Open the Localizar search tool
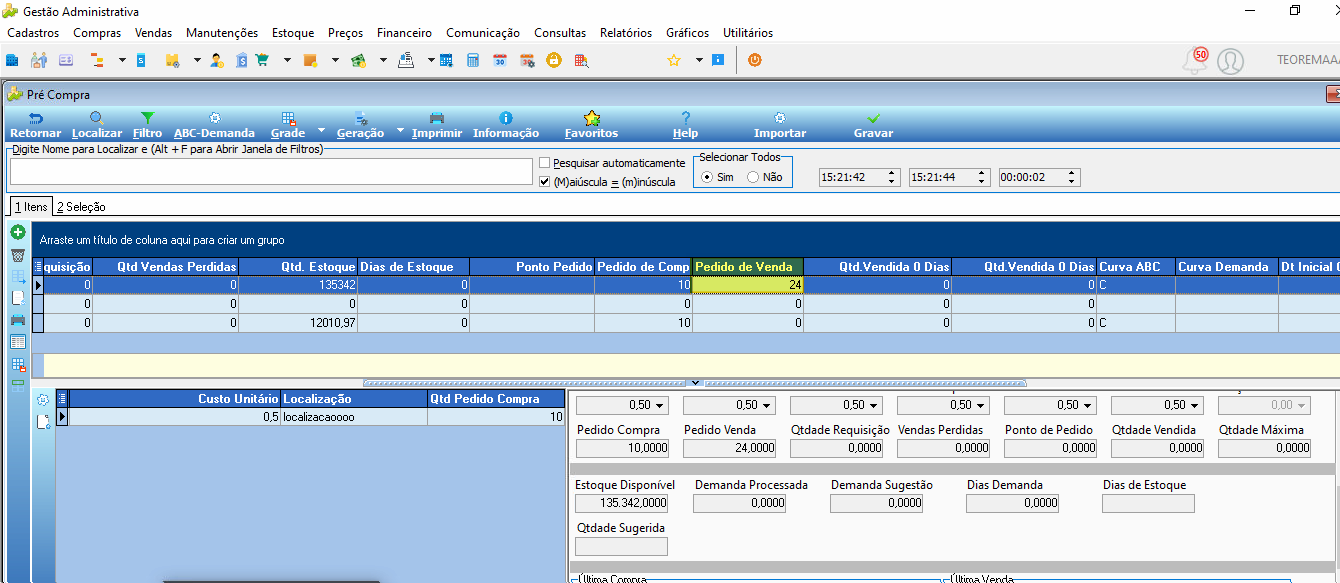The image size is (1340, 583). tap(97, 125)
